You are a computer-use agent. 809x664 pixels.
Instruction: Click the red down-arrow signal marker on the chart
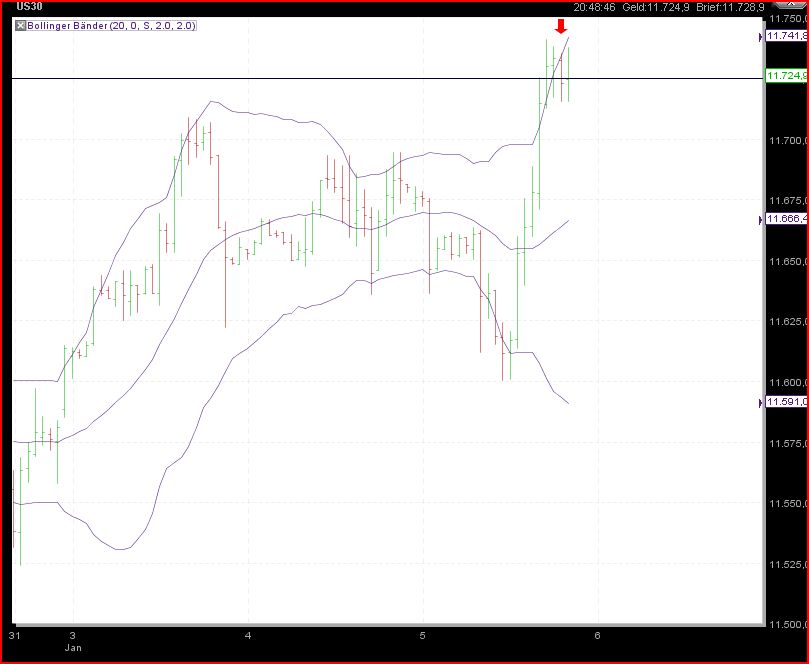[561, 25]
